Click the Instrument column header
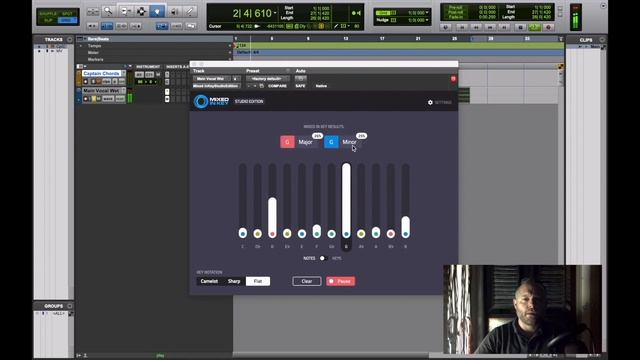 148,67
